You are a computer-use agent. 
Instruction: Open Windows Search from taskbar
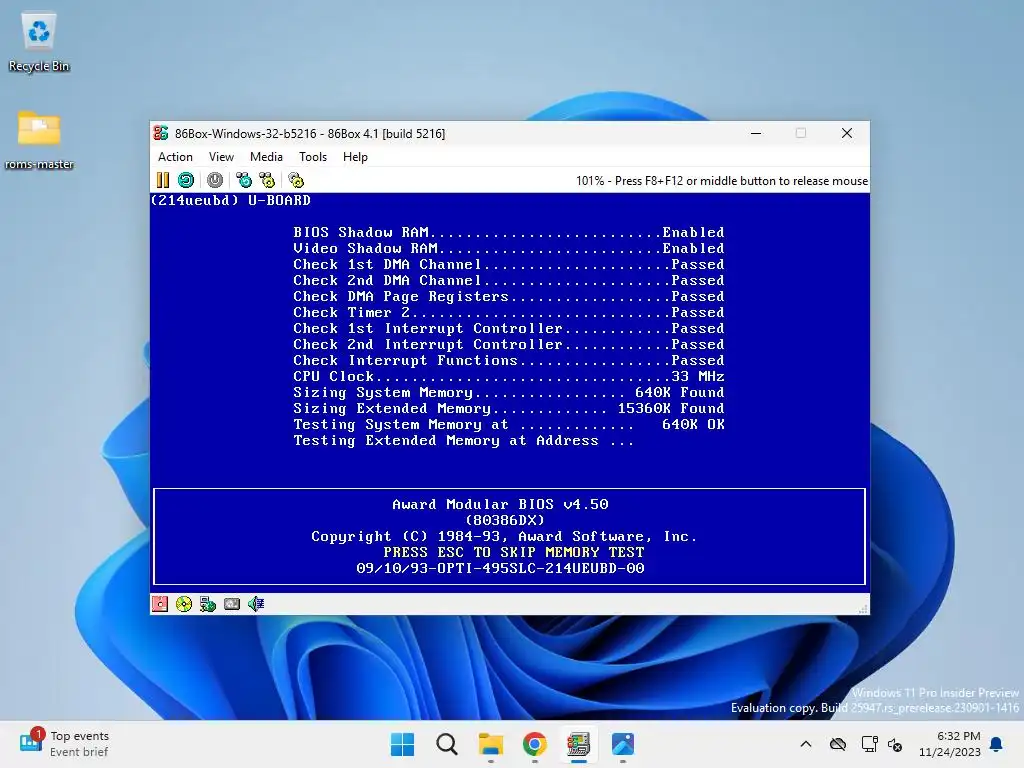[x=447, y=744]
